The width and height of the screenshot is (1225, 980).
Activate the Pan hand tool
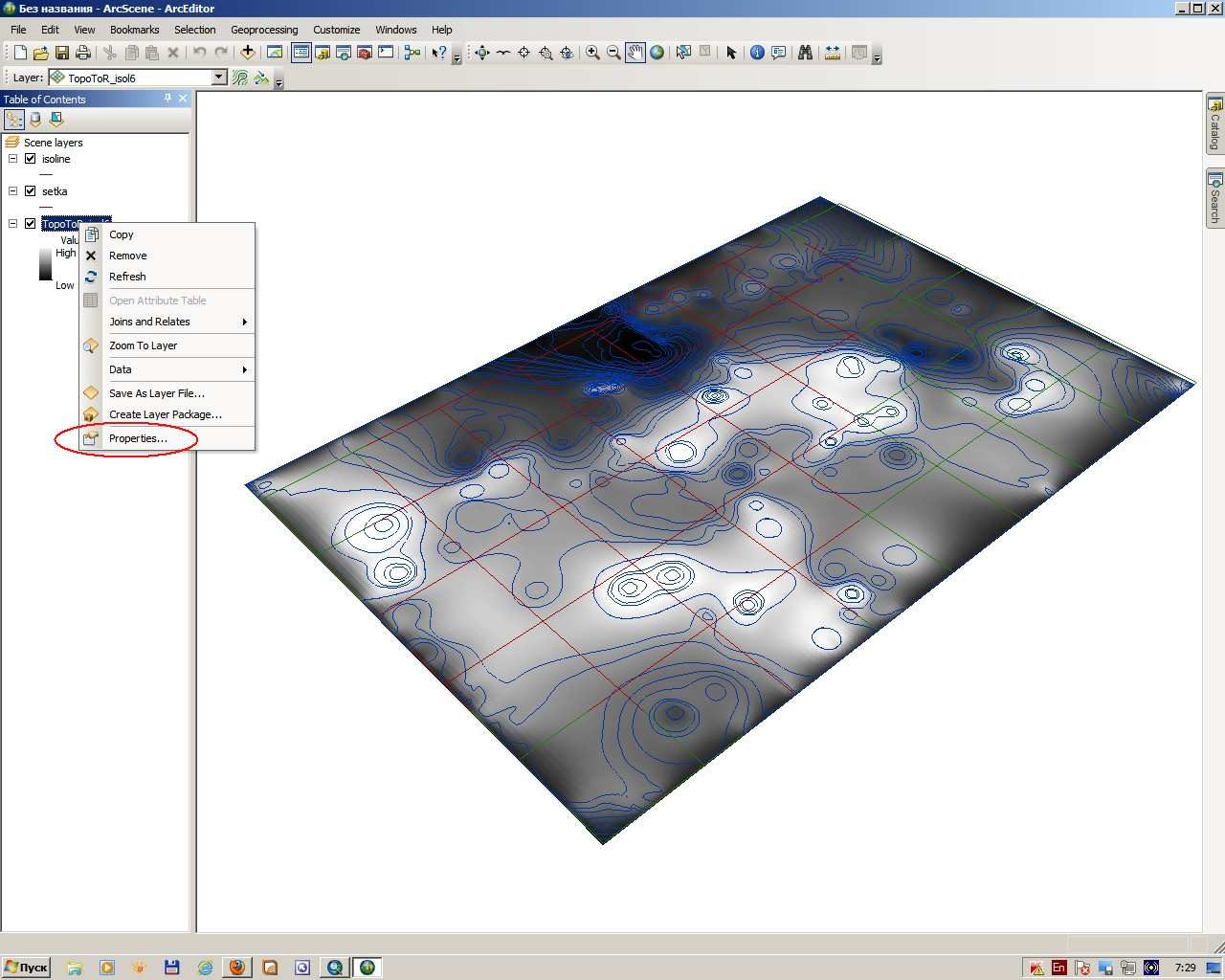635,53
